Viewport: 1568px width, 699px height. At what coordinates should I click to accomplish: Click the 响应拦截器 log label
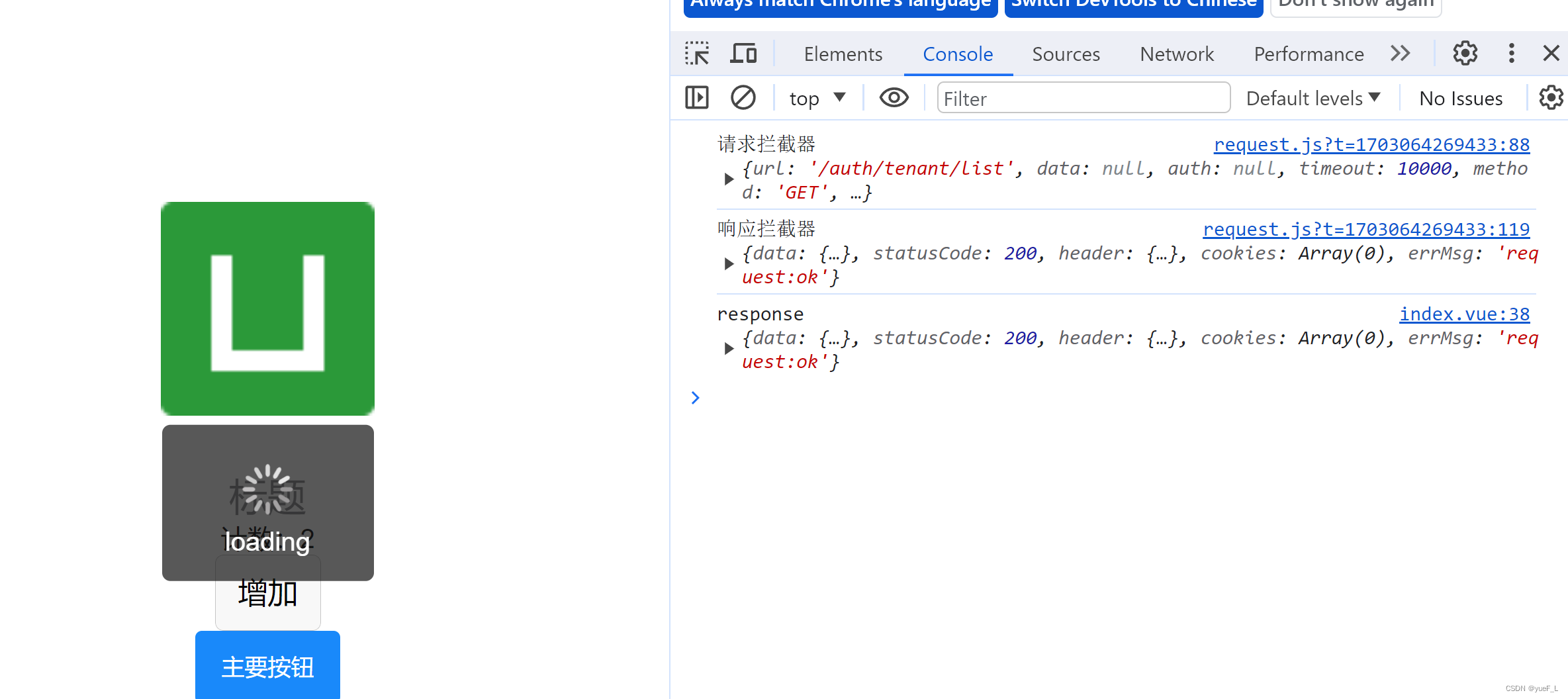point(766,229)
